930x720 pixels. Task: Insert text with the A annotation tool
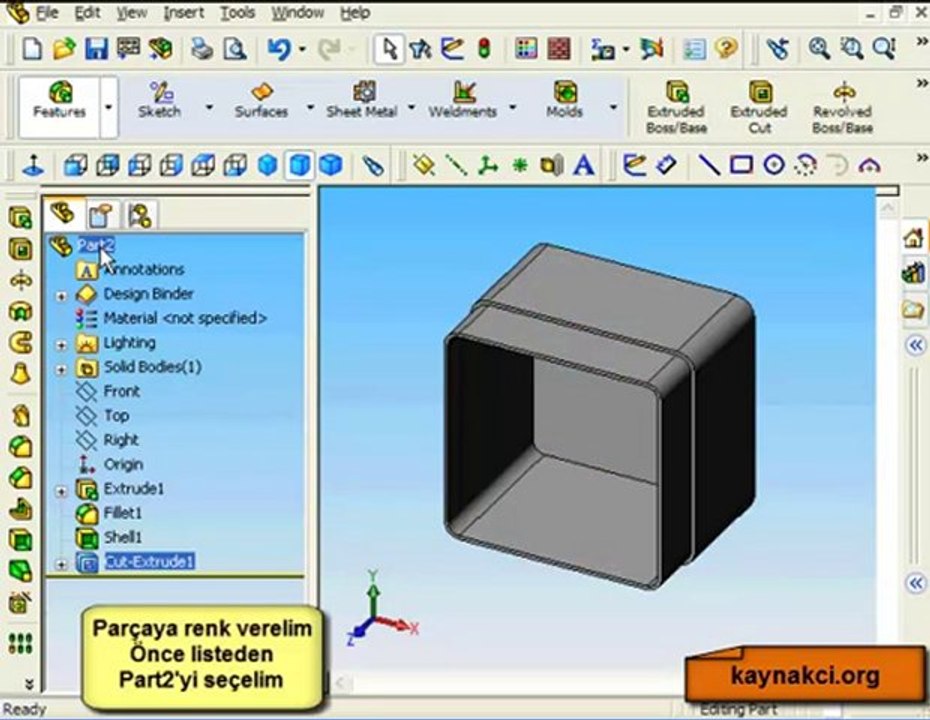pyautogui.click(x=584, y=165)
